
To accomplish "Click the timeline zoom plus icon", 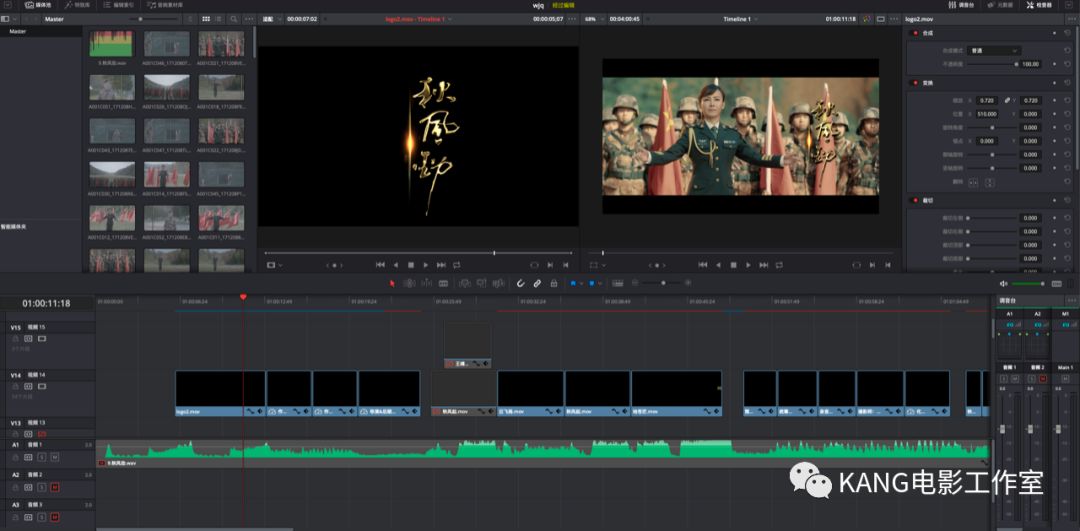I will (687, 283).
